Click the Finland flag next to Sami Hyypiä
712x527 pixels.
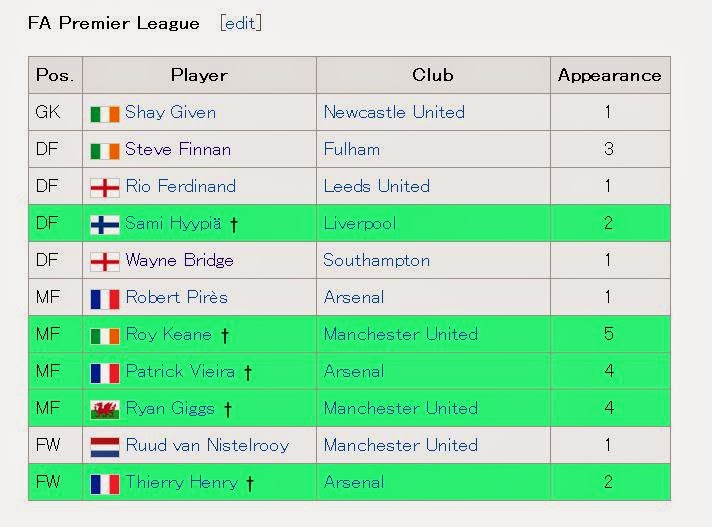pos(105,225)
